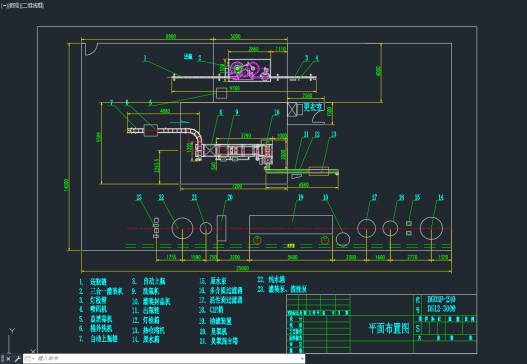Select the 平面布置图 title text
Screen dimensions: 527x364
tap(389, 328)
